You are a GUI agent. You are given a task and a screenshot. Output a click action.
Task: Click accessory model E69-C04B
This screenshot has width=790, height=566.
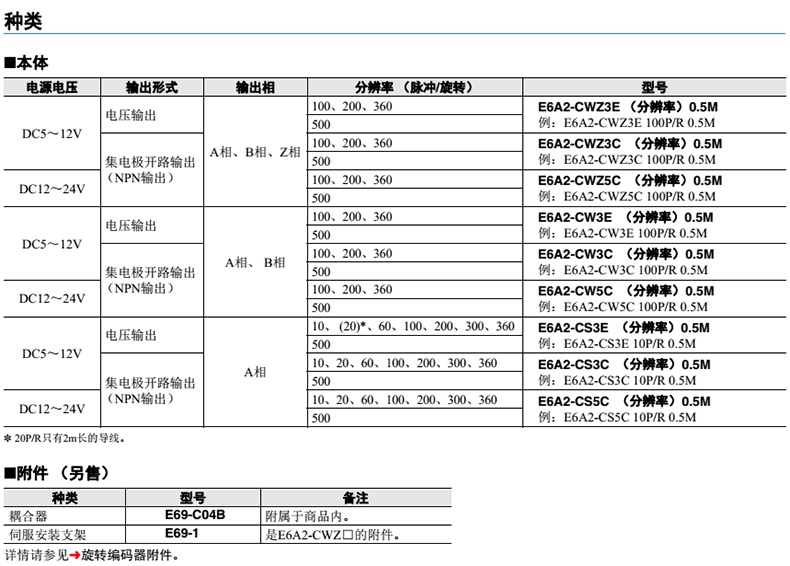point(195,515)
